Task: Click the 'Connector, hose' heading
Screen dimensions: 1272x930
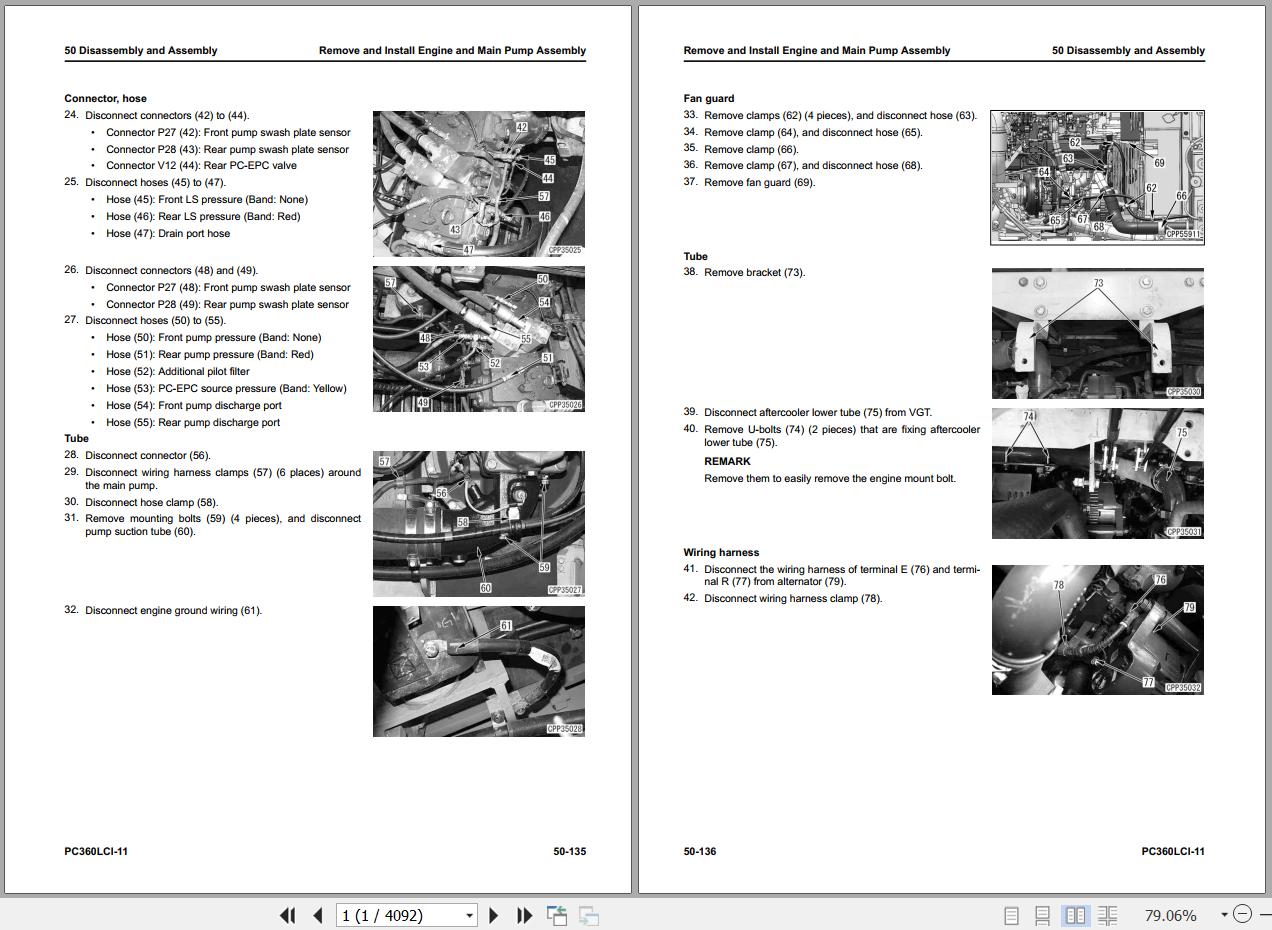Action: 105,98
